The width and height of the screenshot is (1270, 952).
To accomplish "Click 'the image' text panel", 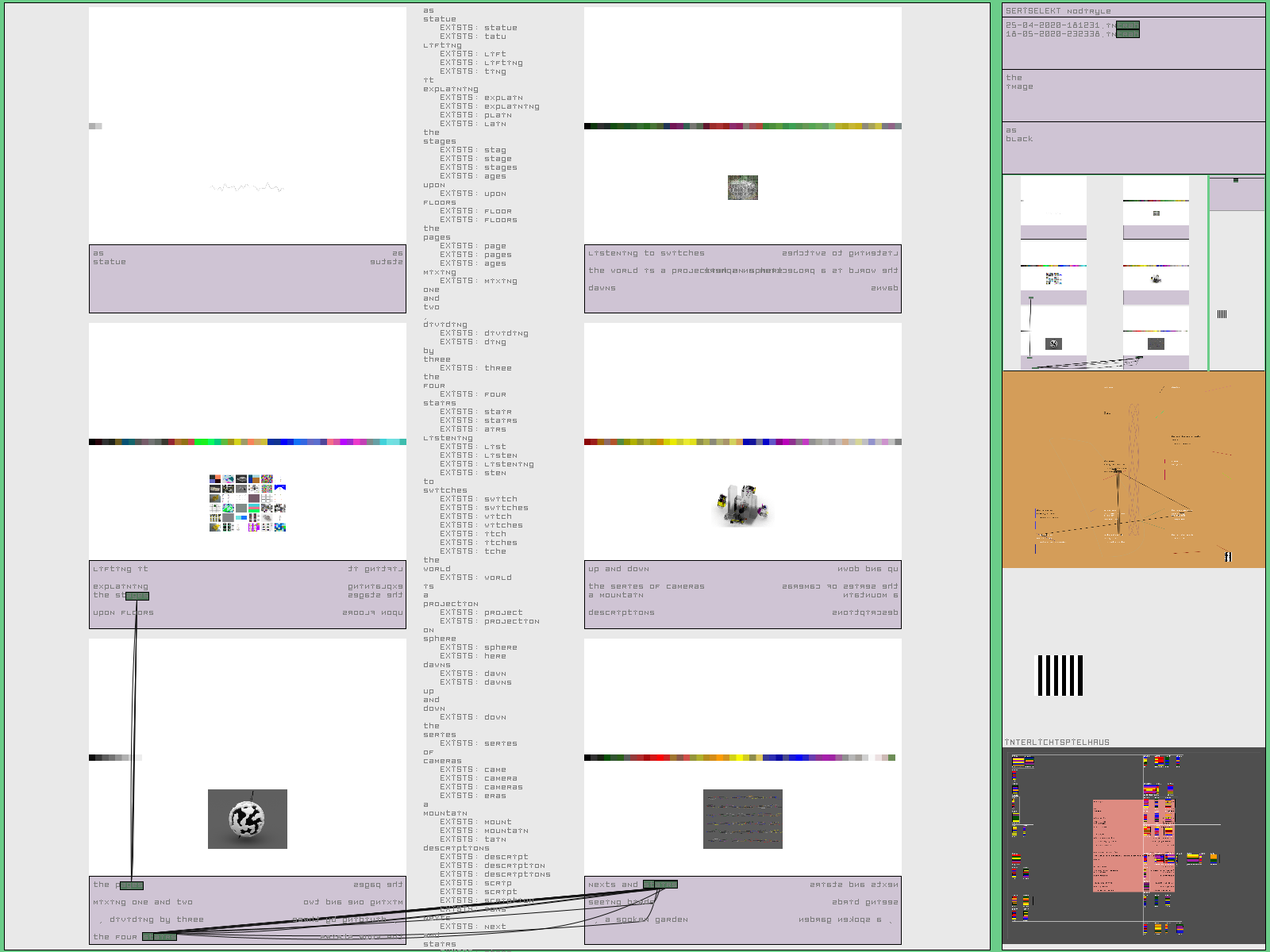I will click(1133, 94).
